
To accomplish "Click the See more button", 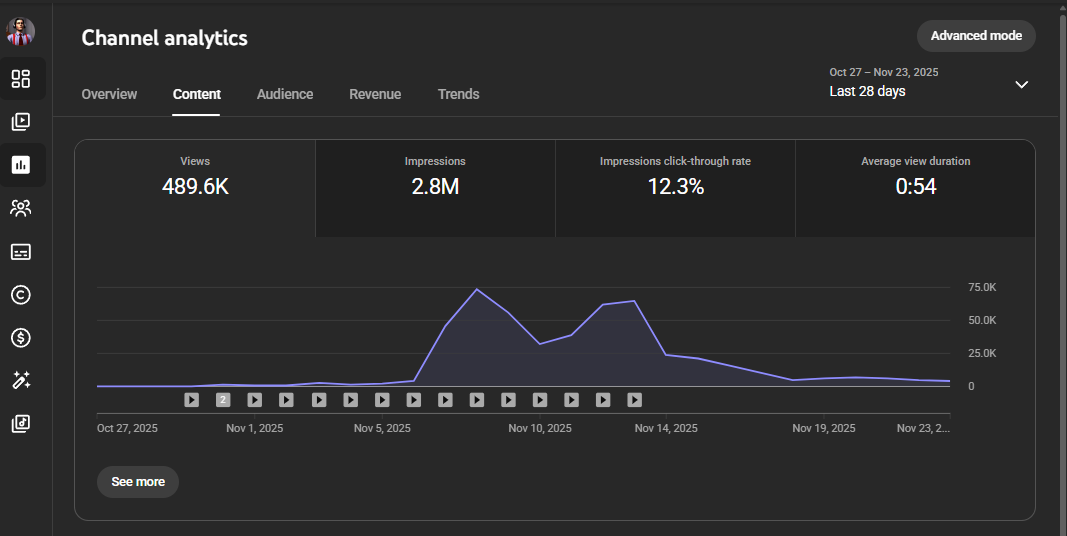I will tap(138, 482).
